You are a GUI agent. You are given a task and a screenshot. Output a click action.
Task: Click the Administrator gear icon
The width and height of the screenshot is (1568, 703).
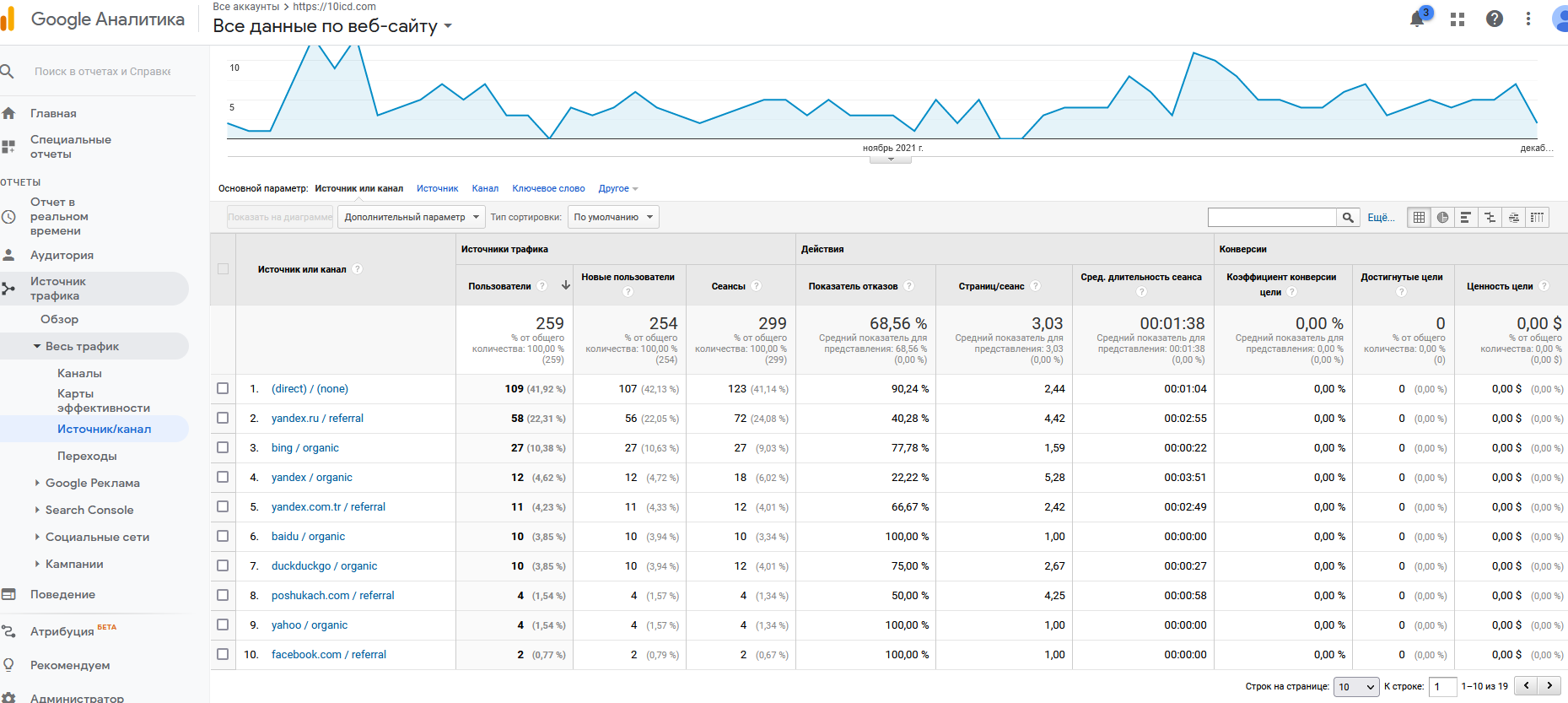[8, 698]
